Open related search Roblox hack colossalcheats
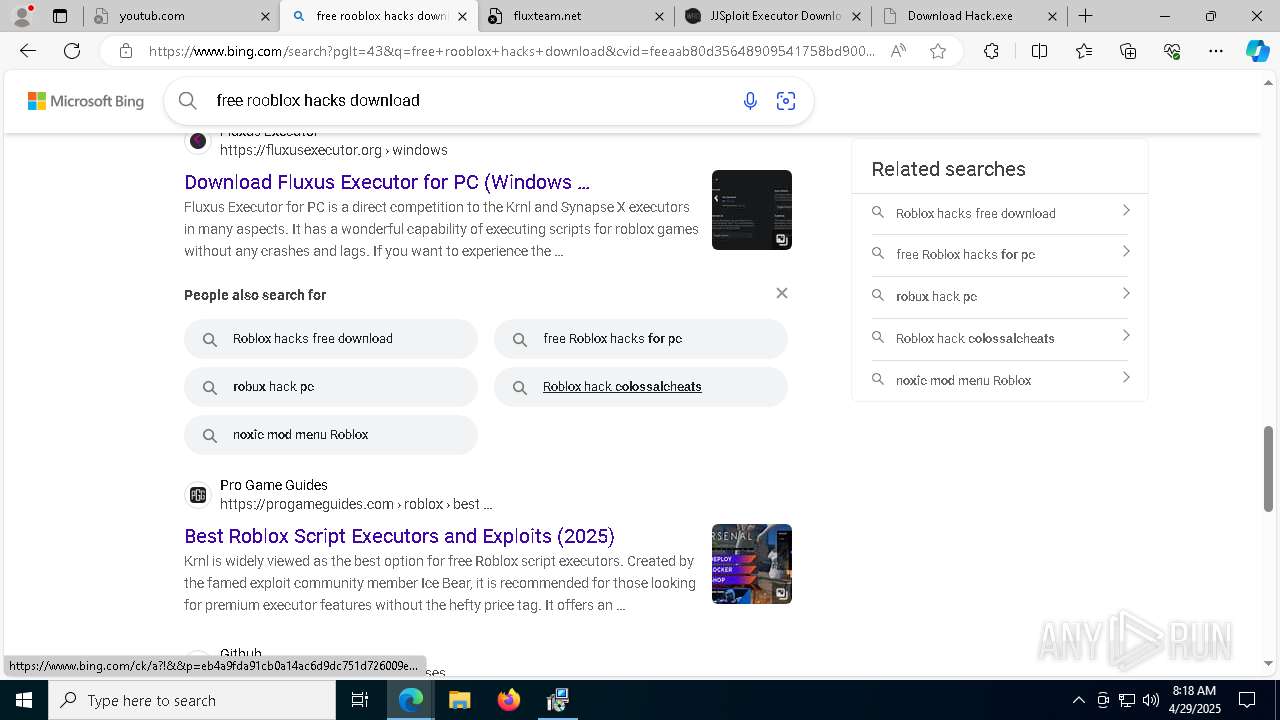This screenshot has width=1280, height=720. [x=1000, y=338]
